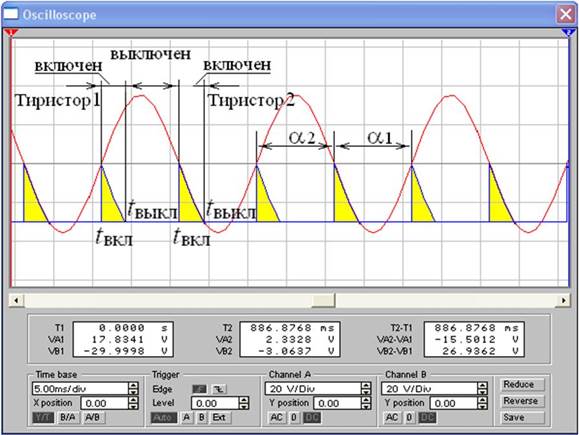
Task: Click the Save button
Action: (521, 417)
